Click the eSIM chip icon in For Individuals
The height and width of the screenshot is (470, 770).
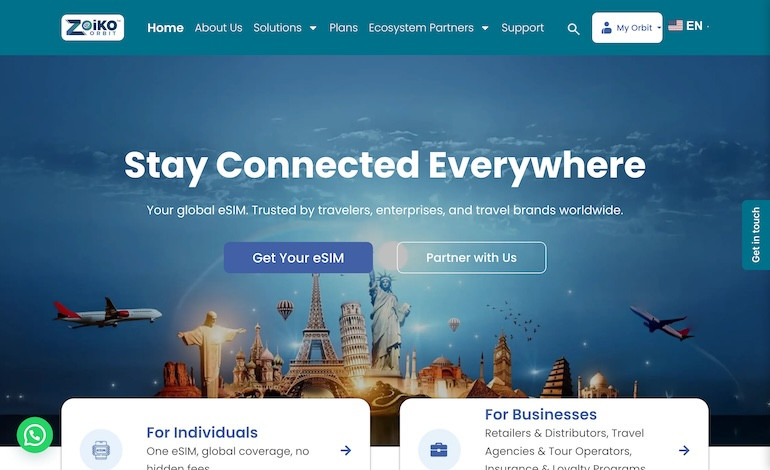pyautogui.click(x=101, y=449)
